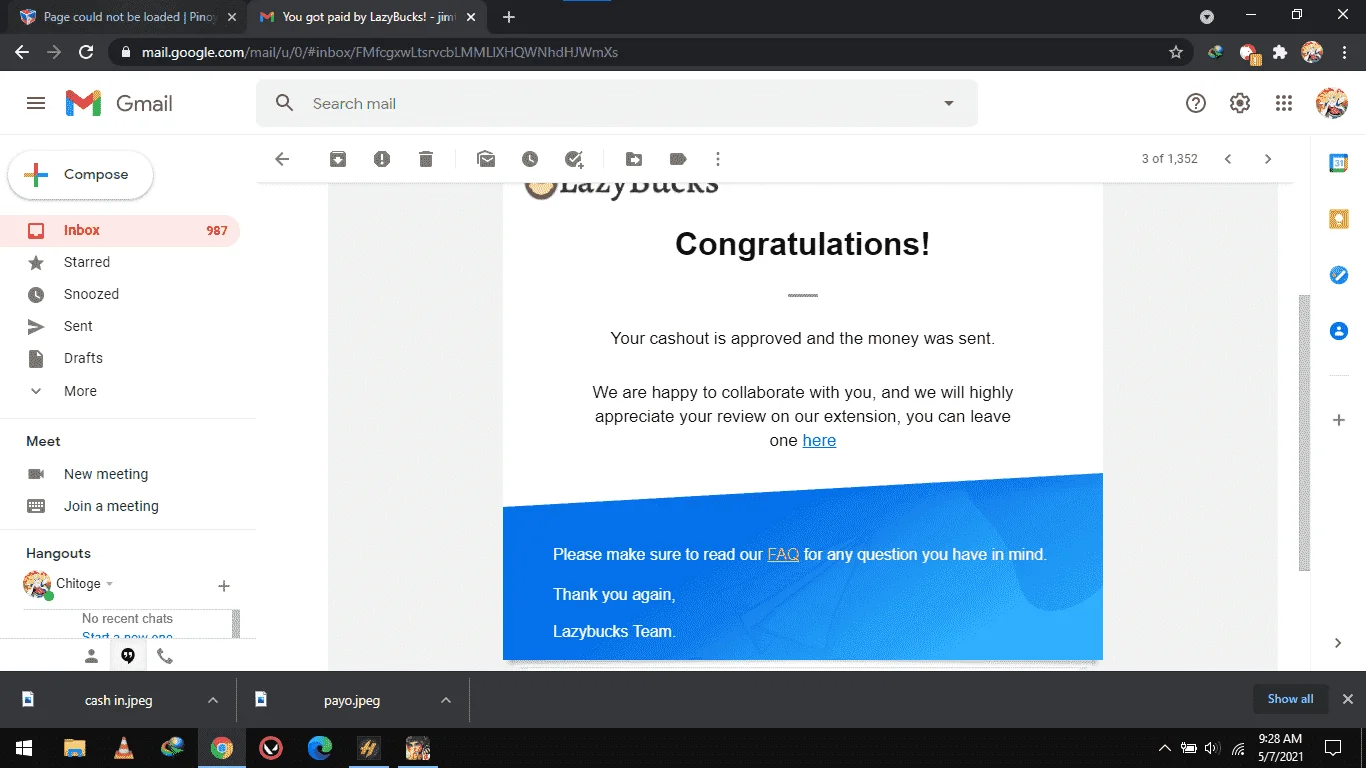Show search options dropdown arrow
The width and height of the screenshot is (1366, 768).
point(949,103)
